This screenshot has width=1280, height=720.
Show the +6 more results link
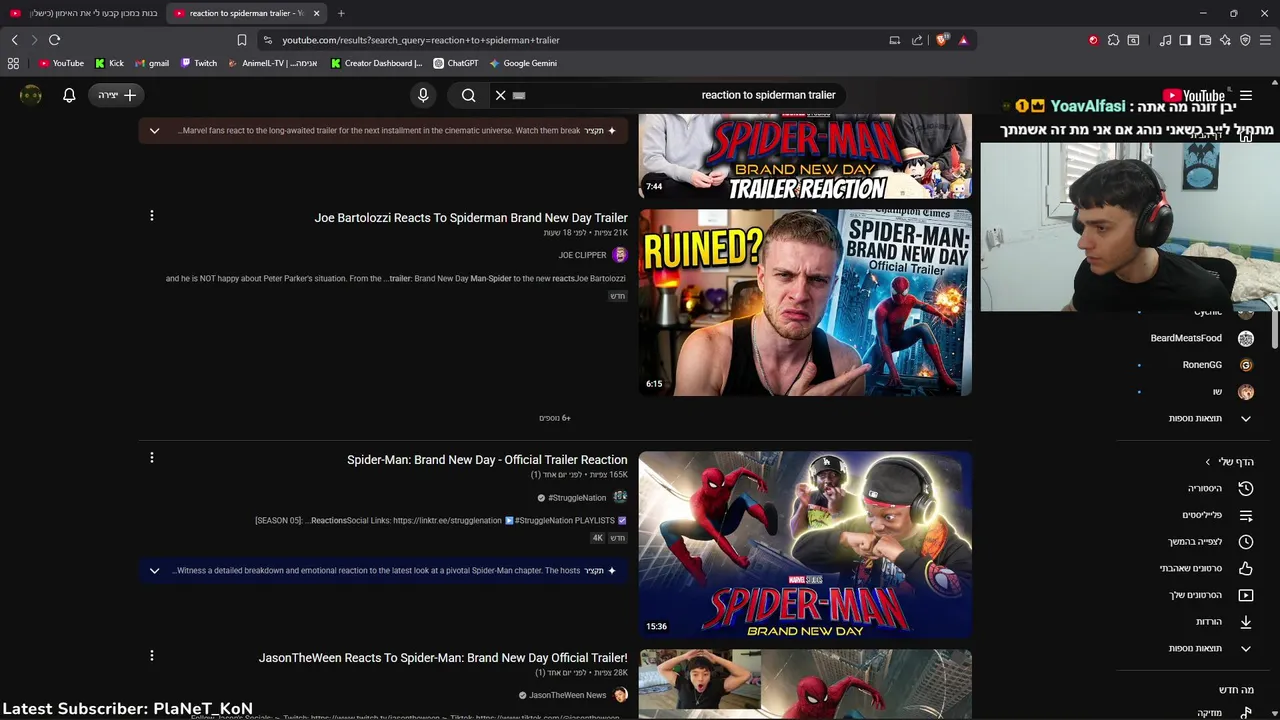[554, 418]
